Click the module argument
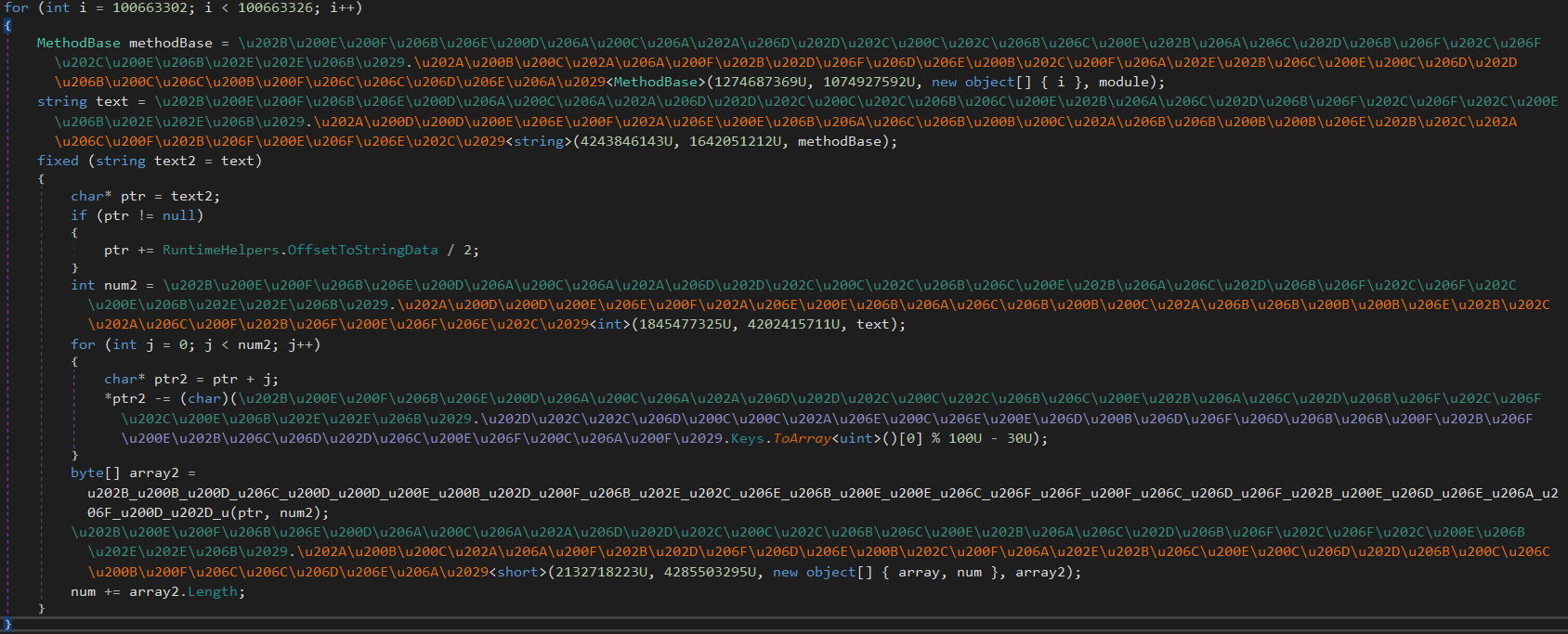 click(1124, 82)
